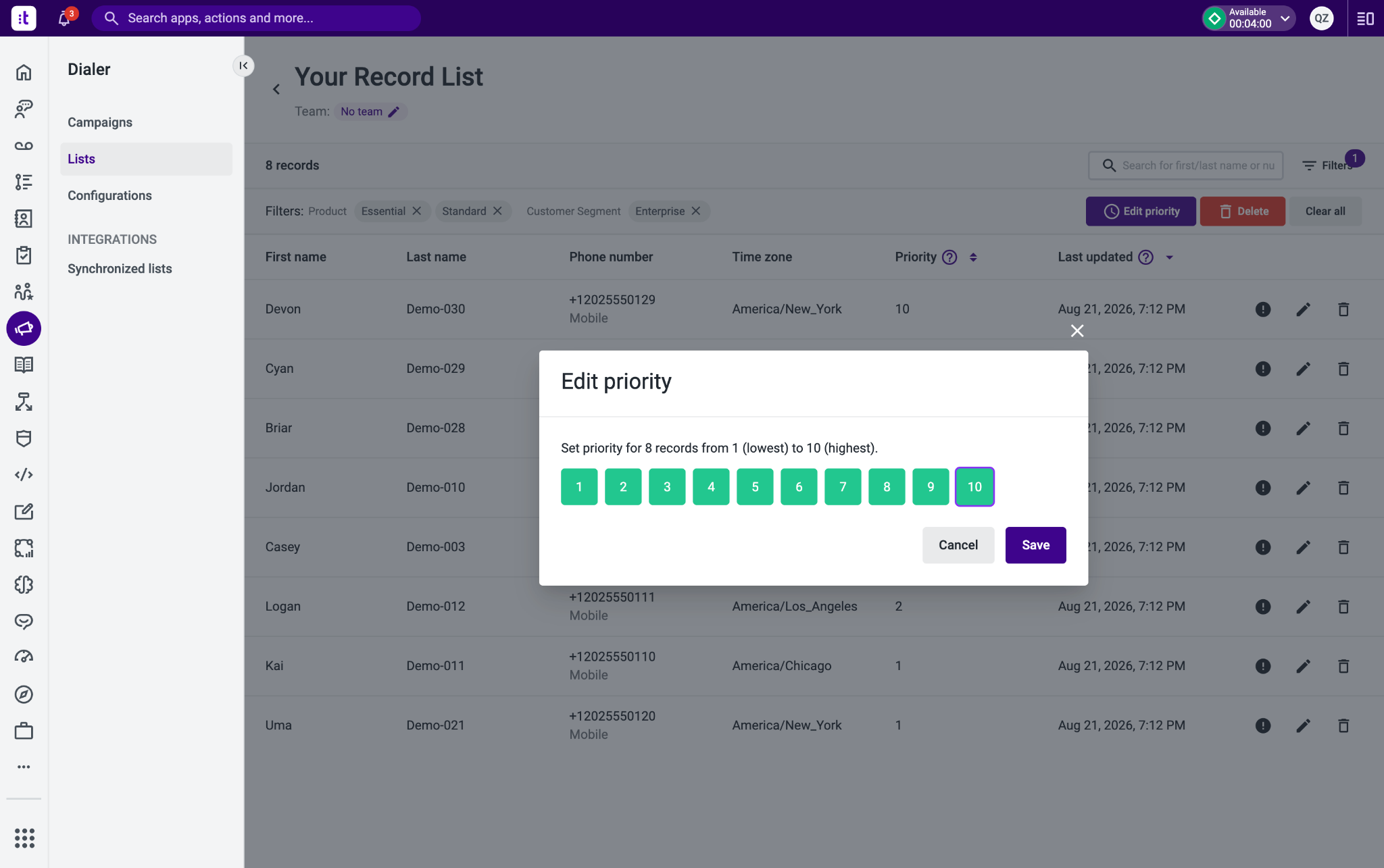
Task: Click the Home icon in sidebar
Action: coord(24,72)
